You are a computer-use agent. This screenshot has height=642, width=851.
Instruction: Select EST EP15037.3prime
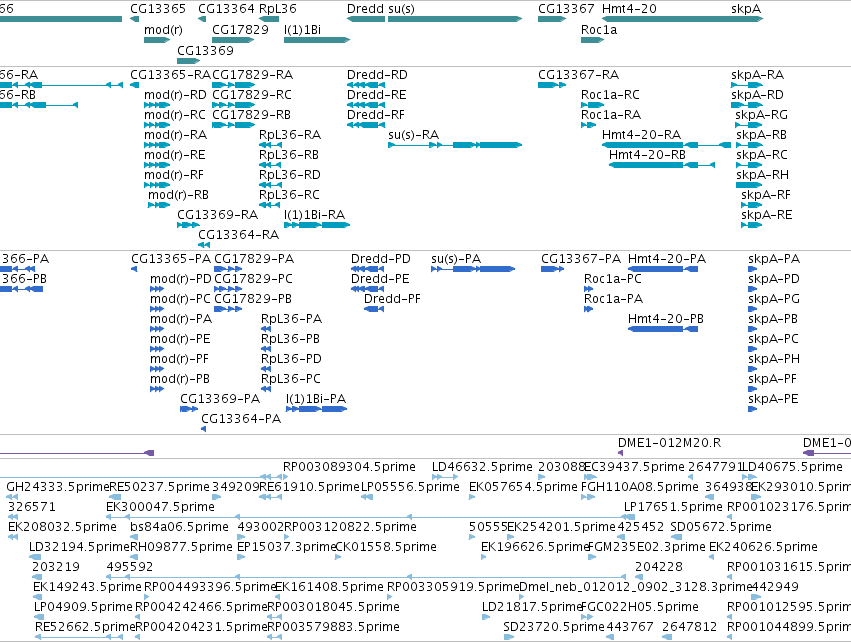(287, 547)
